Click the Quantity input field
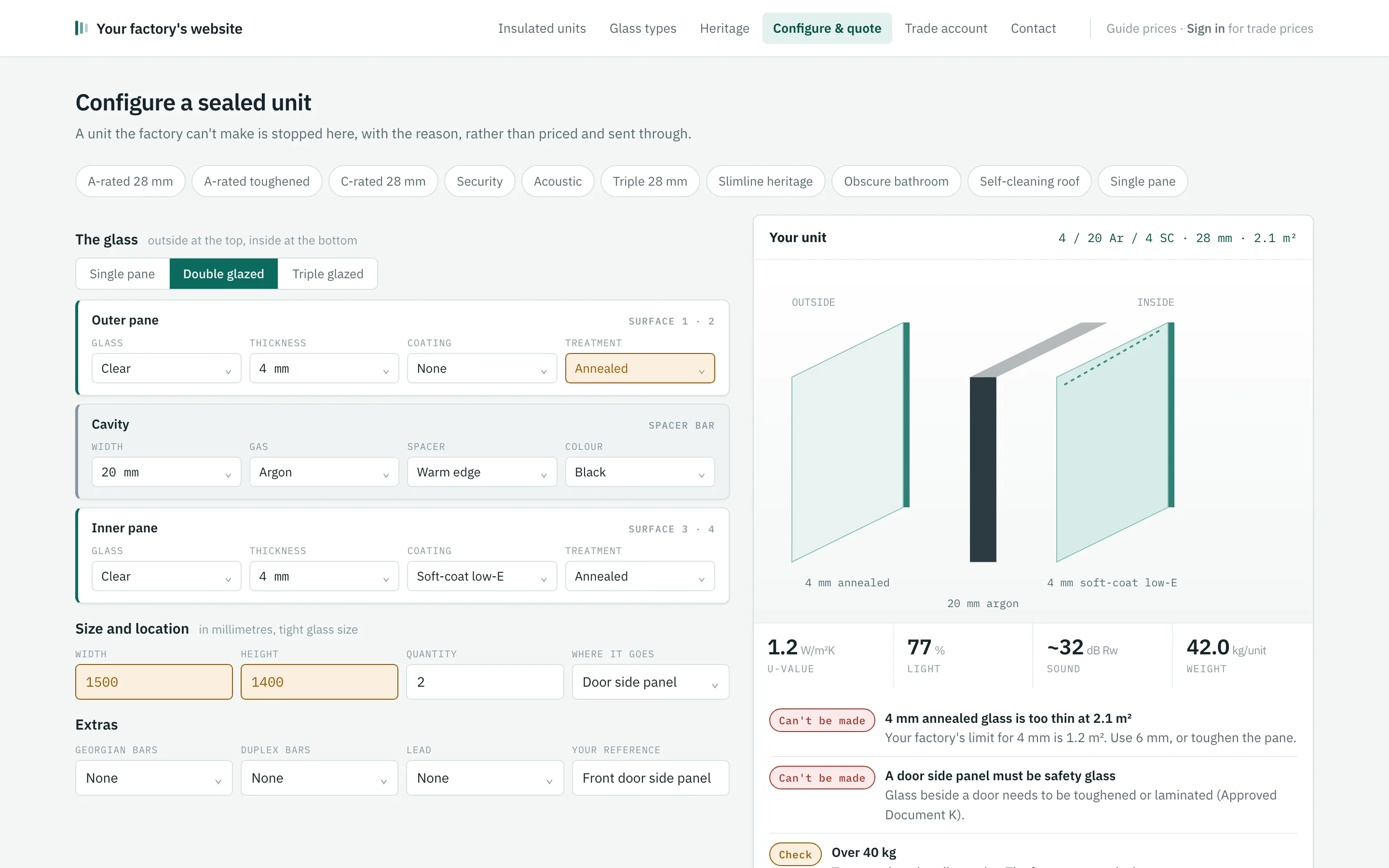Screen dimensions: 1389x868 coord(484,682)
